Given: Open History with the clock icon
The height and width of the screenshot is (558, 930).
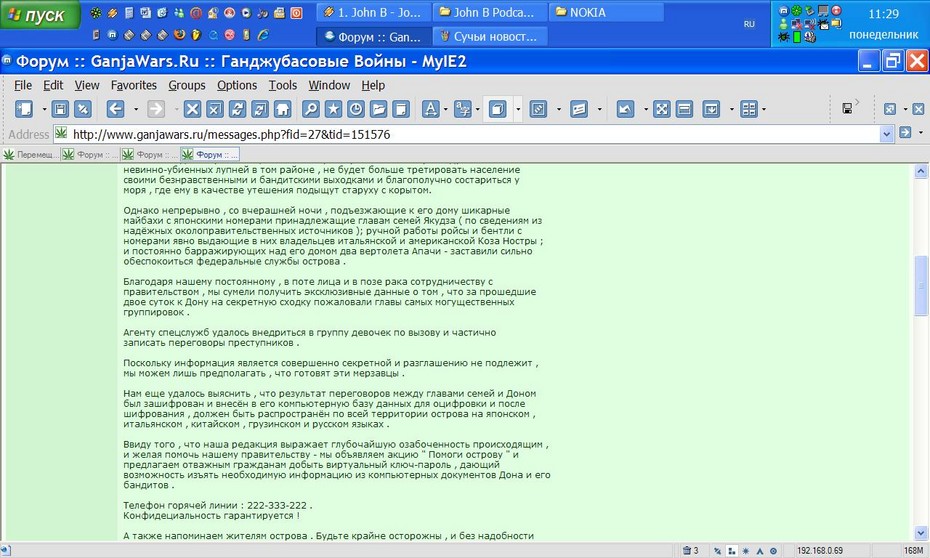Looking at the screenshot, I should pyautogui.click(x=356, y=109).
